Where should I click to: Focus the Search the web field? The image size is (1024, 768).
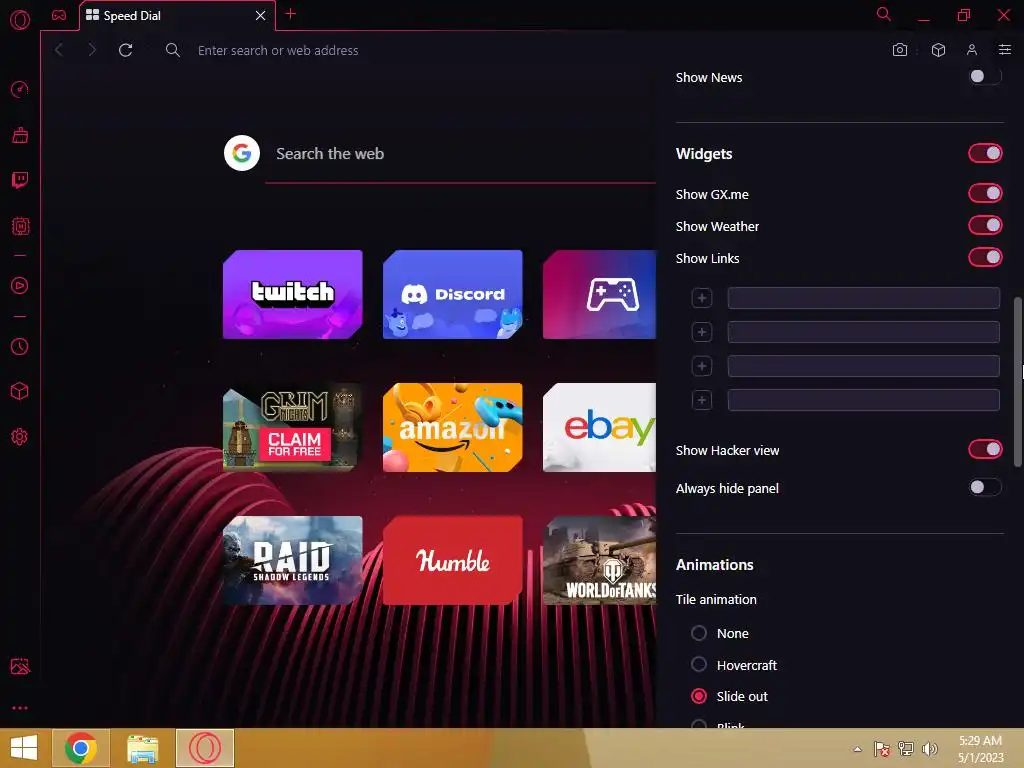coord(460,154)
